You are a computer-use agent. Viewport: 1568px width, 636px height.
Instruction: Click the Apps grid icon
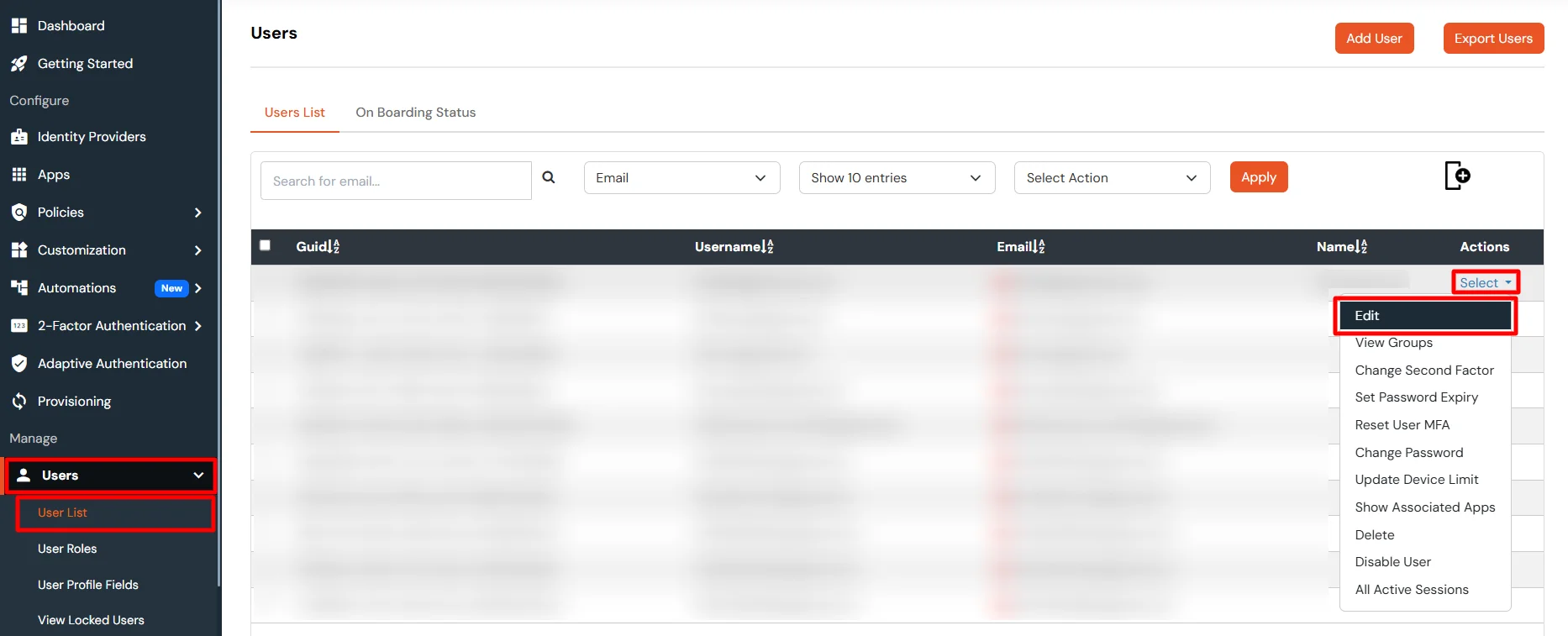pyautogui.click(x=19, y=175)
